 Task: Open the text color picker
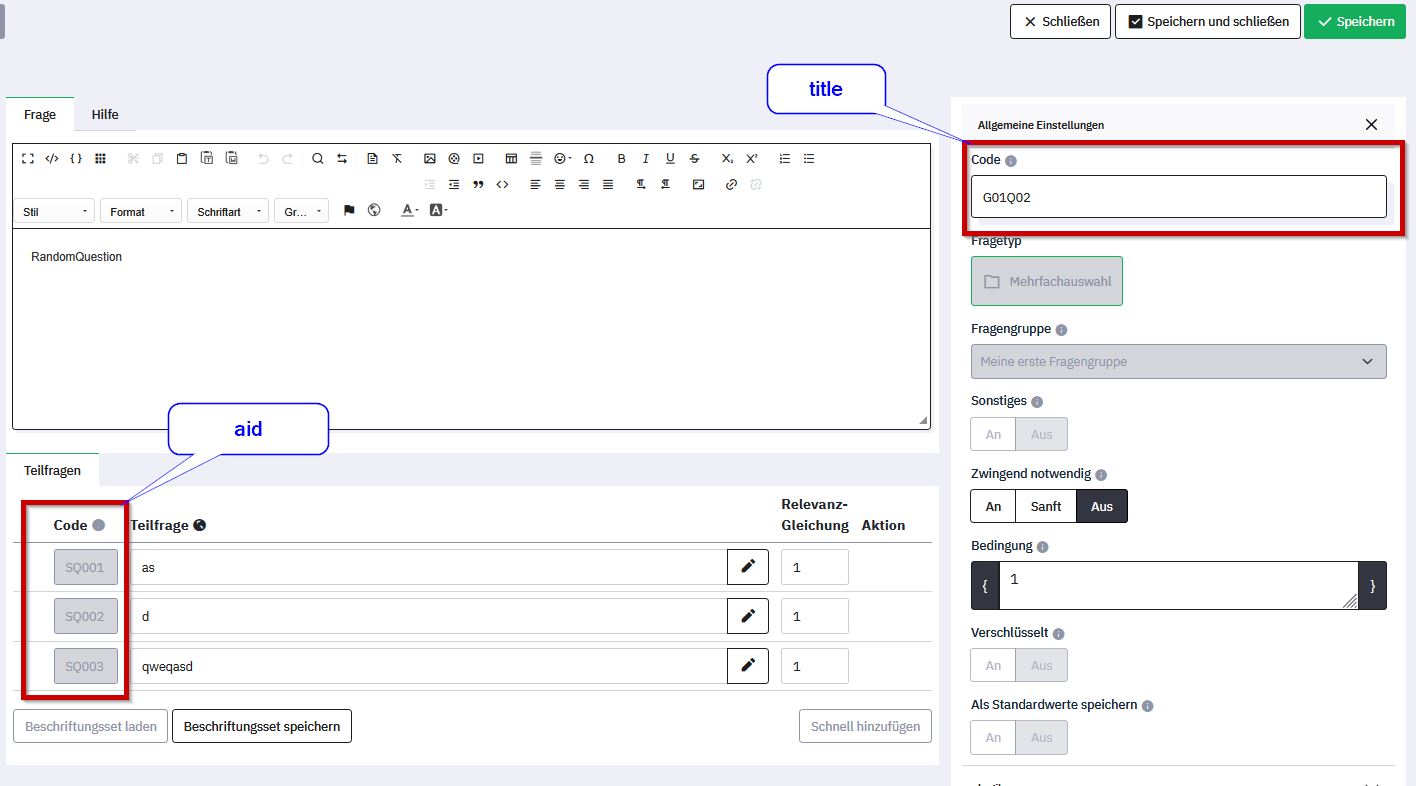(409, 211)
